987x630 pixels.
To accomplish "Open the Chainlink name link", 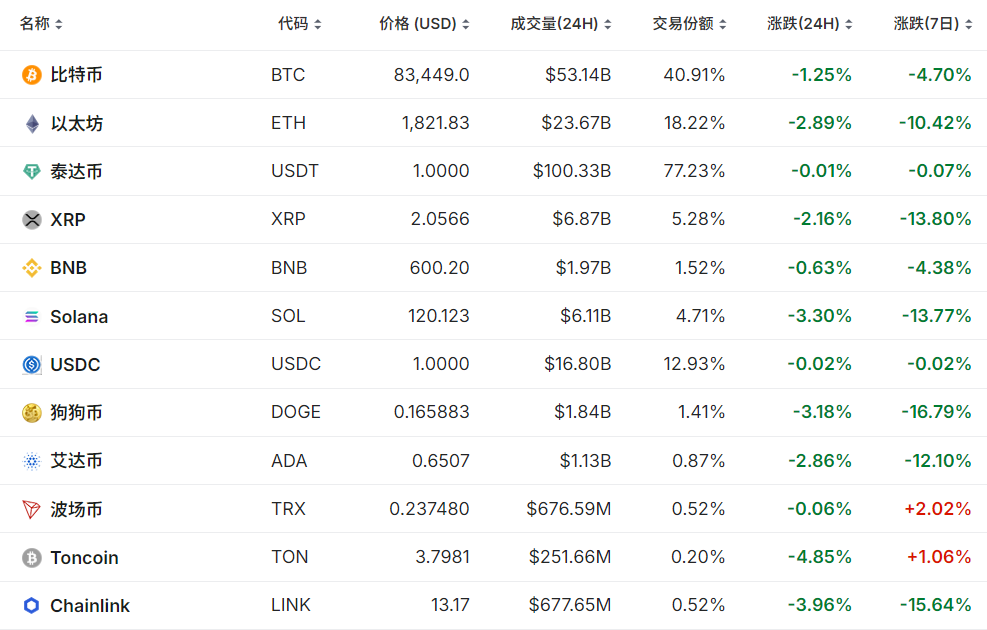I will pos(90,605).
